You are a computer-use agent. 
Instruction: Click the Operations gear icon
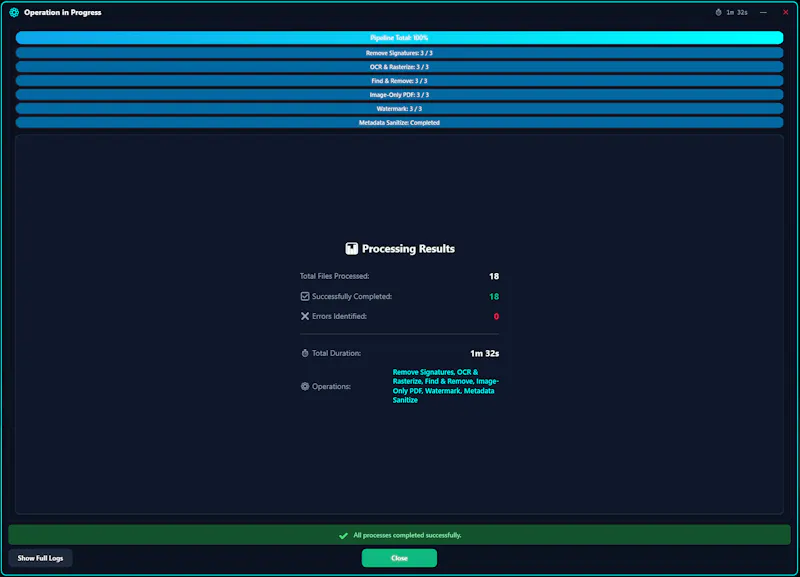[305, 386]
